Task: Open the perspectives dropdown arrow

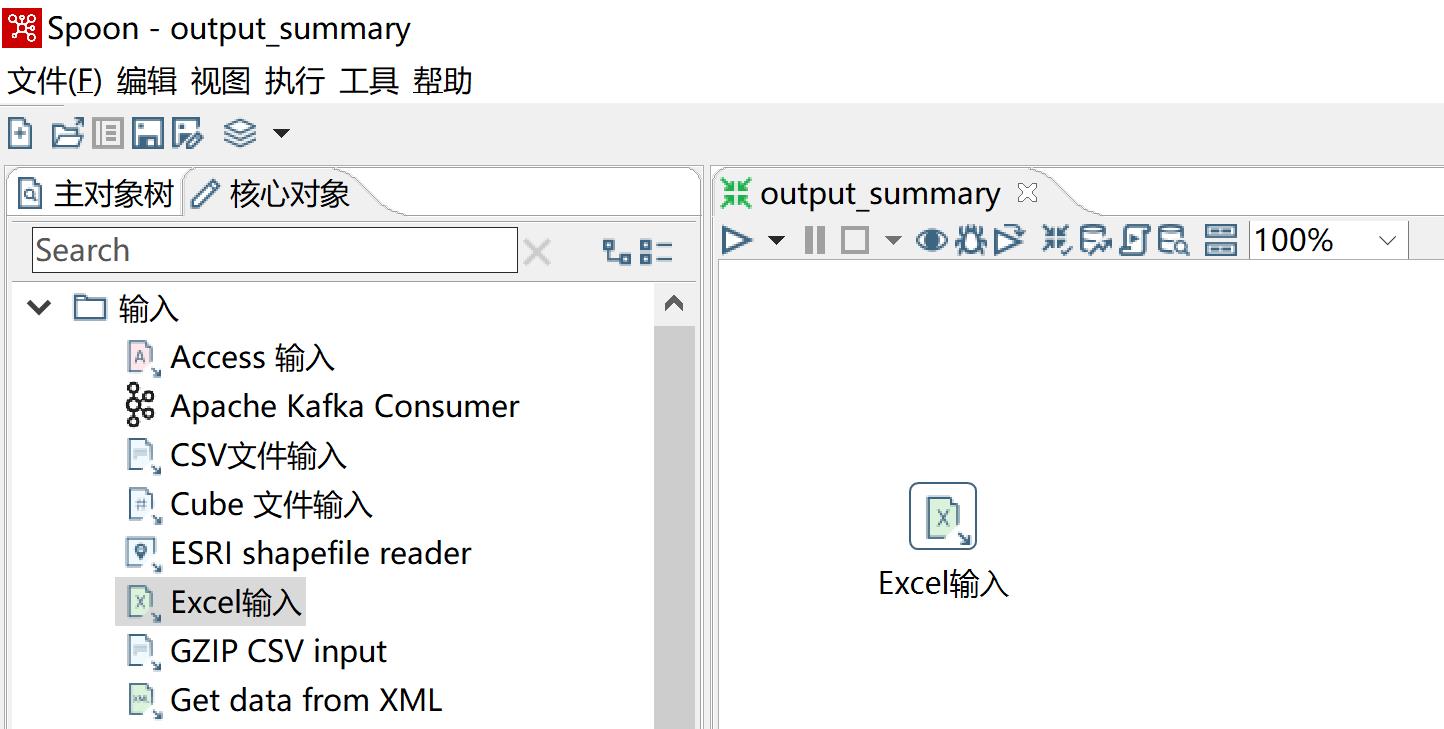Action: pos(281,133)
